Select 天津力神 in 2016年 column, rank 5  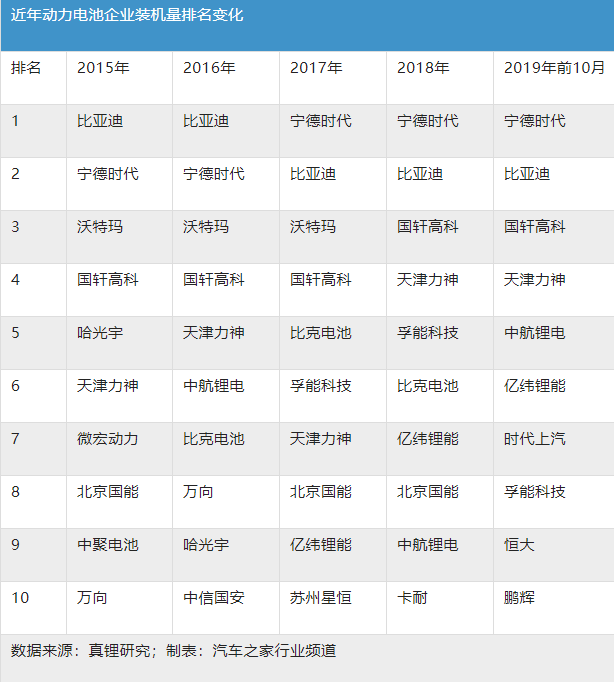214,333
